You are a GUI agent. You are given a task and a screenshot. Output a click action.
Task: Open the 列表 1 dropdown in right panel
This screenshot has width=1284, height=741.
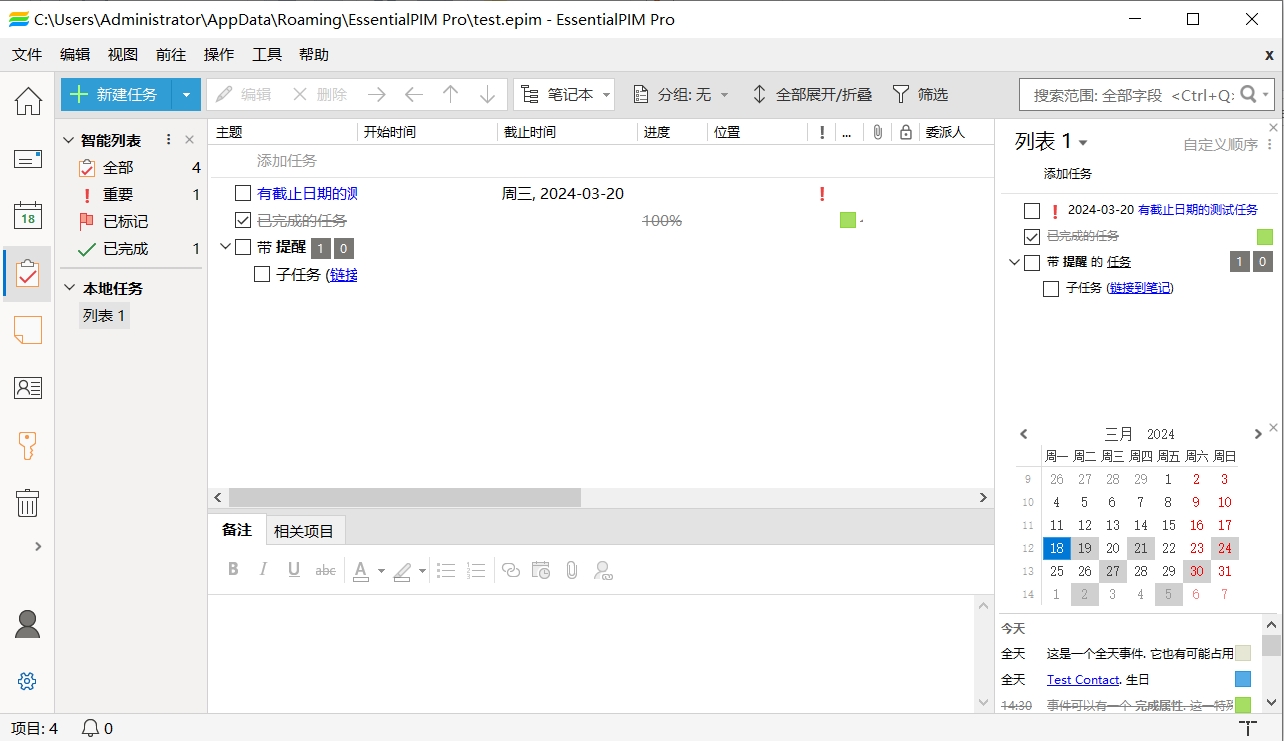coord(1083,143)
